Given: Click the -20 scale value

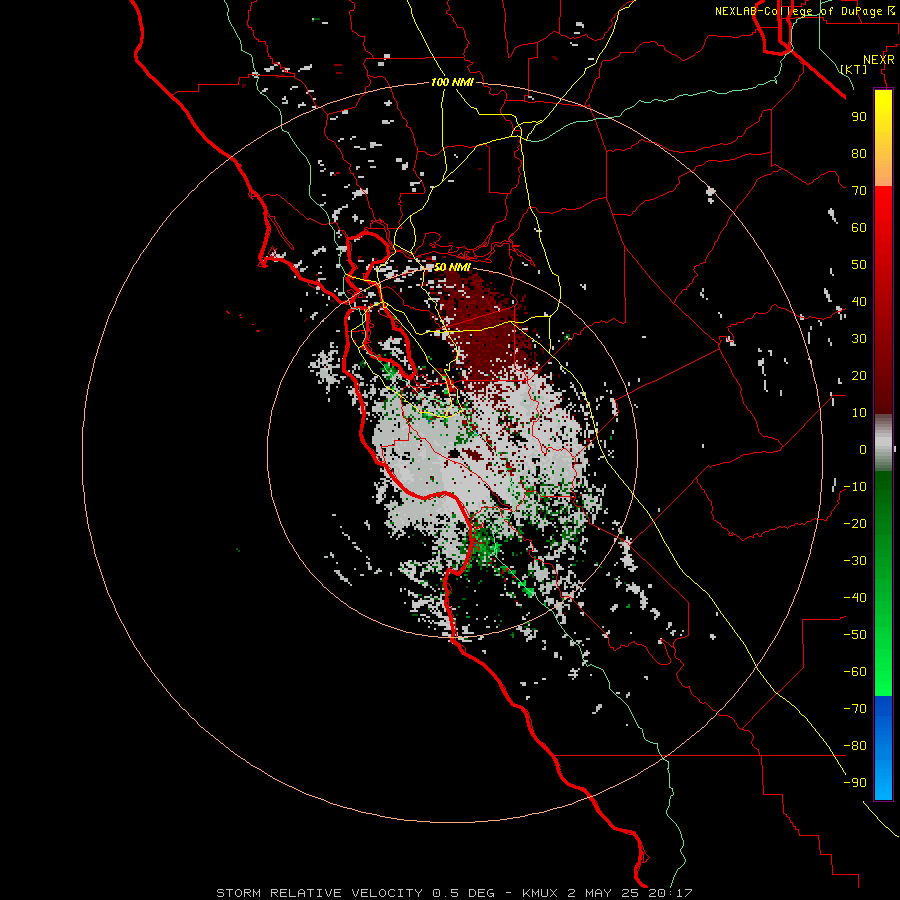Looking at the screenshot, I should (x=855, y=523).
